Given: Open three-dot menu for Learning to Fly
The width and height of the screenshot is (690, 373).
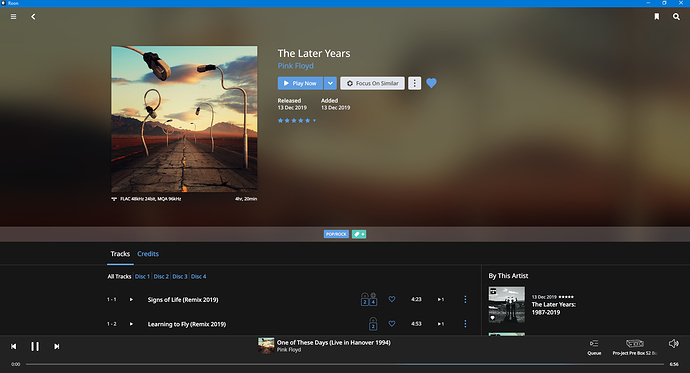Looking at the screenshot, I should (x=465, y=324).
